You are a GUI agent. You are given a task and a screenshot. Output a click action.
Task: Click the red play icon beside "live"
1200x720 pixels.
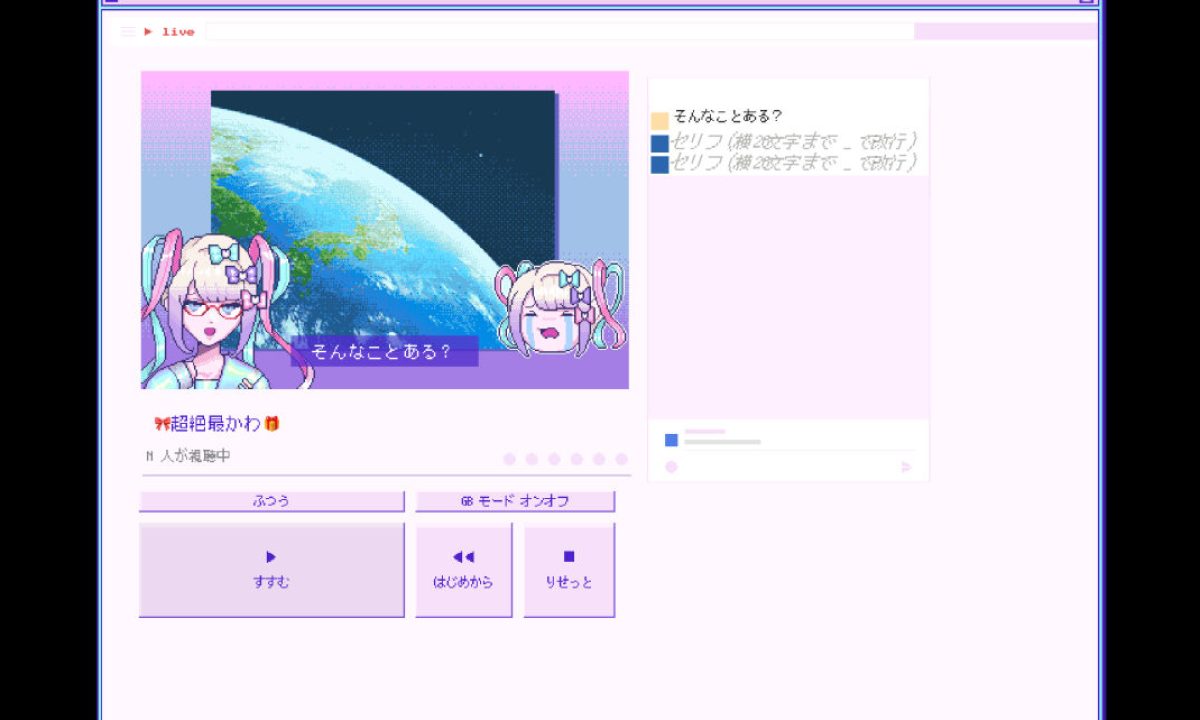pyautogui.click(x=148, y=31)
